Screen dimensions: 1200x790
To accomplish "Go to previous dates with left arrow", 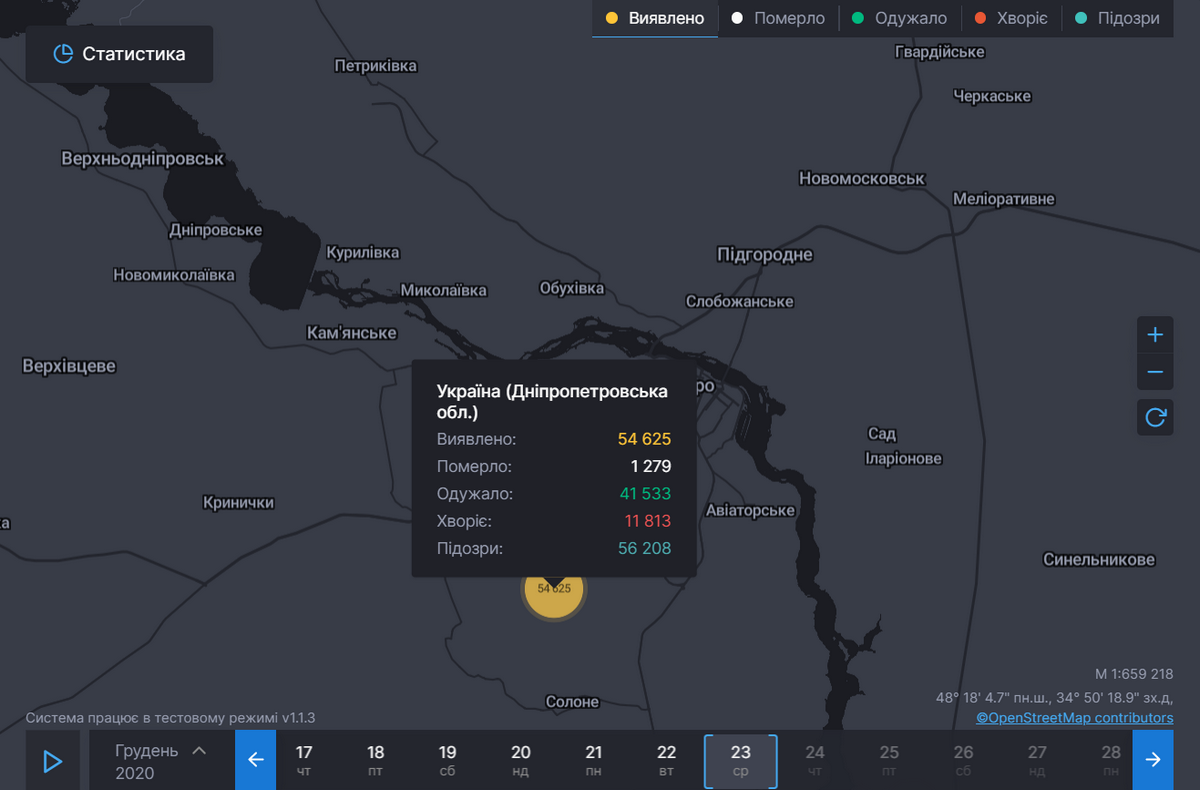I will coord(255,760).
